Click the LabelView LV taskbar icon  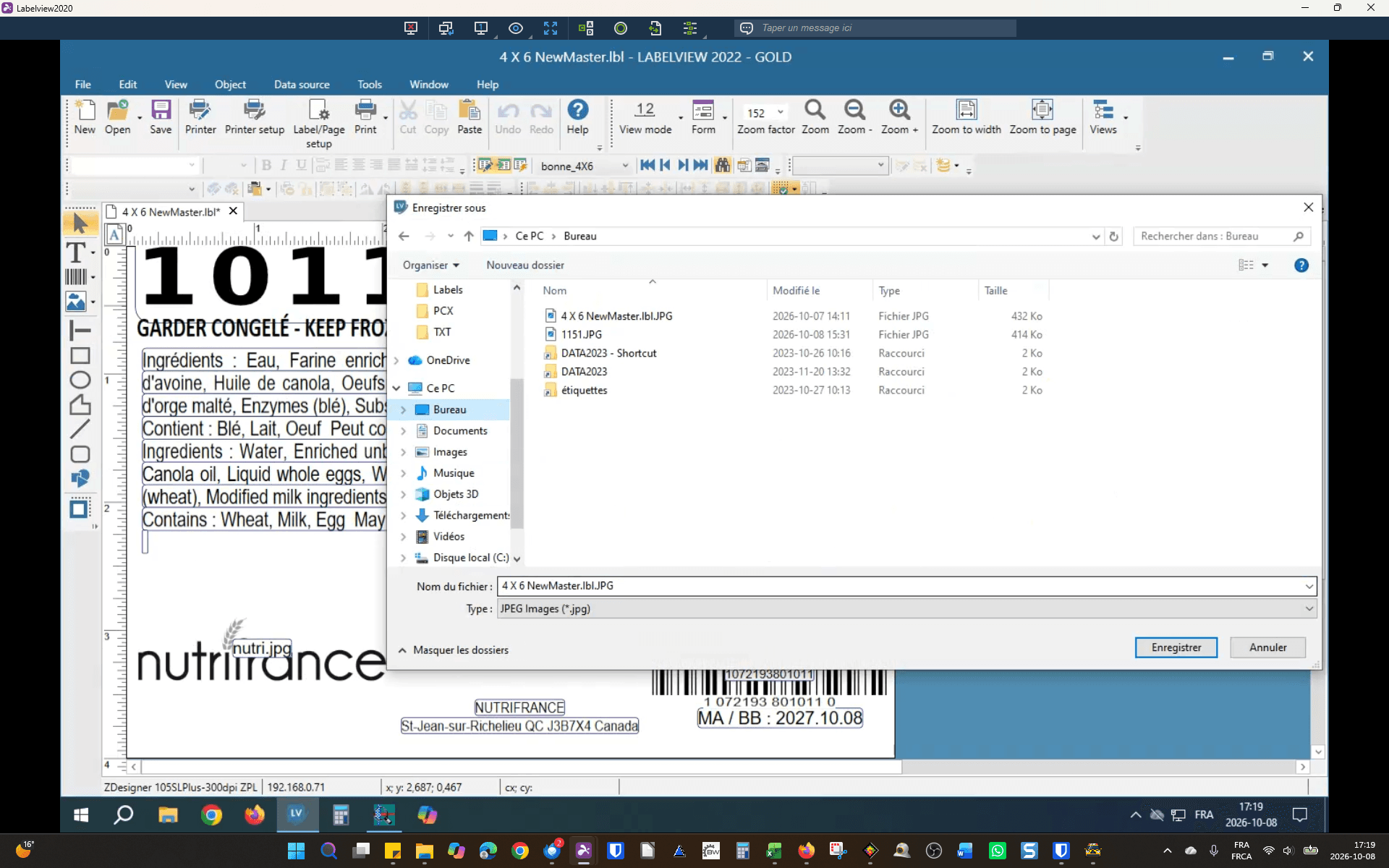coord(297,814)
